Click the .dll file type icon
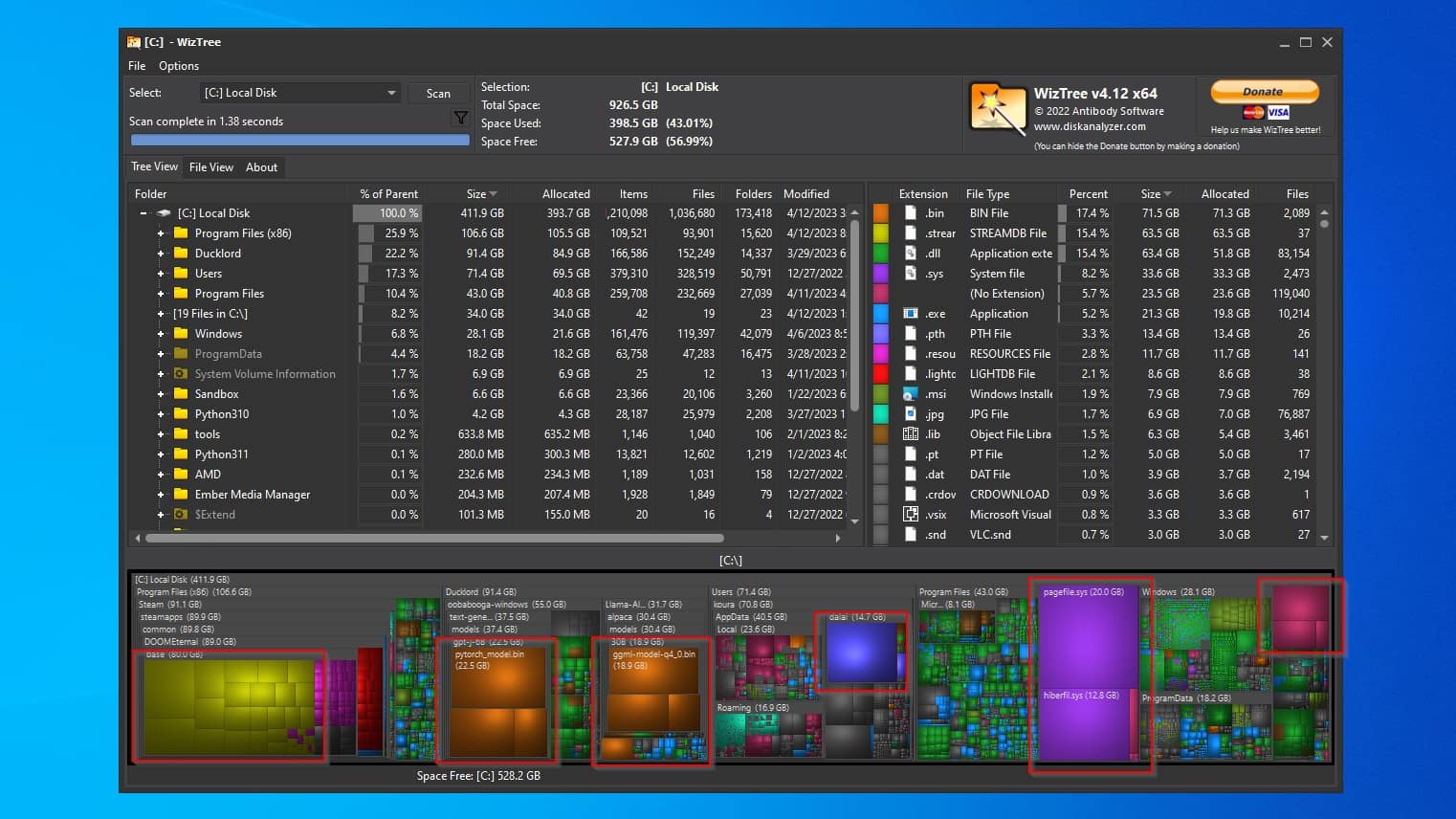Image resolution: width=1456 pixels, height=819 pixels. (x=911, y=253)
